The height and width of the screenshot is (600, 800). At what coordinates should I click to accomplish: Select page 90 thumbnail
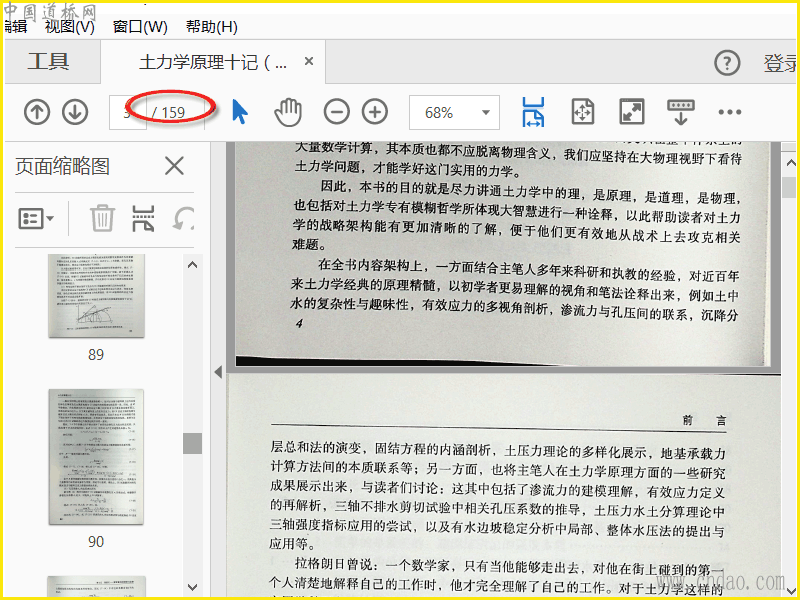coord(96,457)
